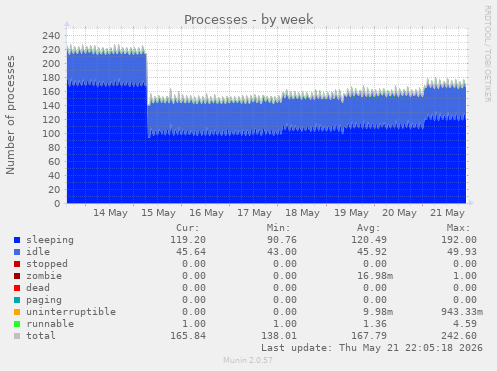
Task: Click the 'stopped' legend label
Action: (x=47, y=264)
